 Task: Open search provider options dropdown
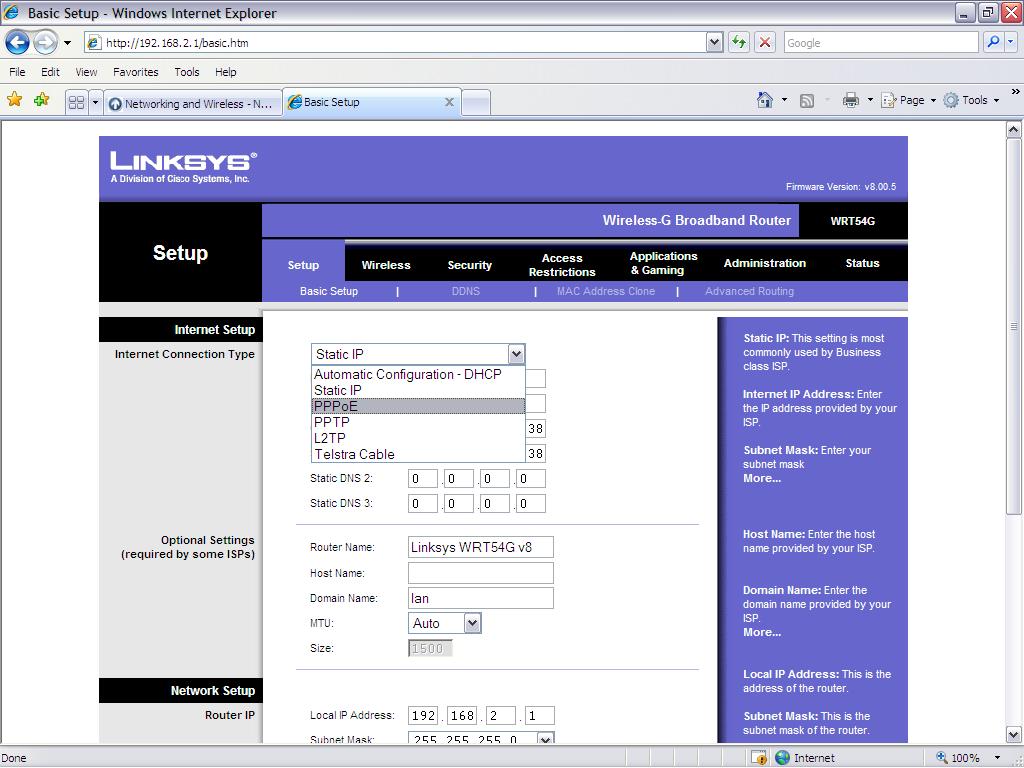coord(1010,42)
